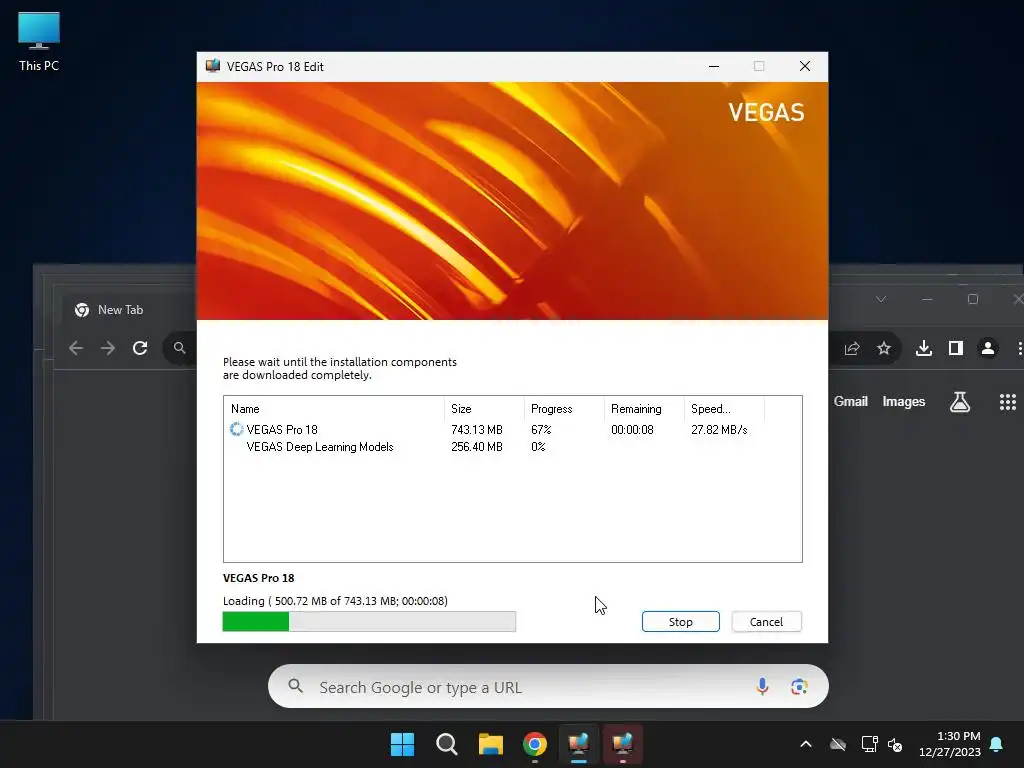
Task: Open the Images link in Chrome
Action: click(903, 402)
